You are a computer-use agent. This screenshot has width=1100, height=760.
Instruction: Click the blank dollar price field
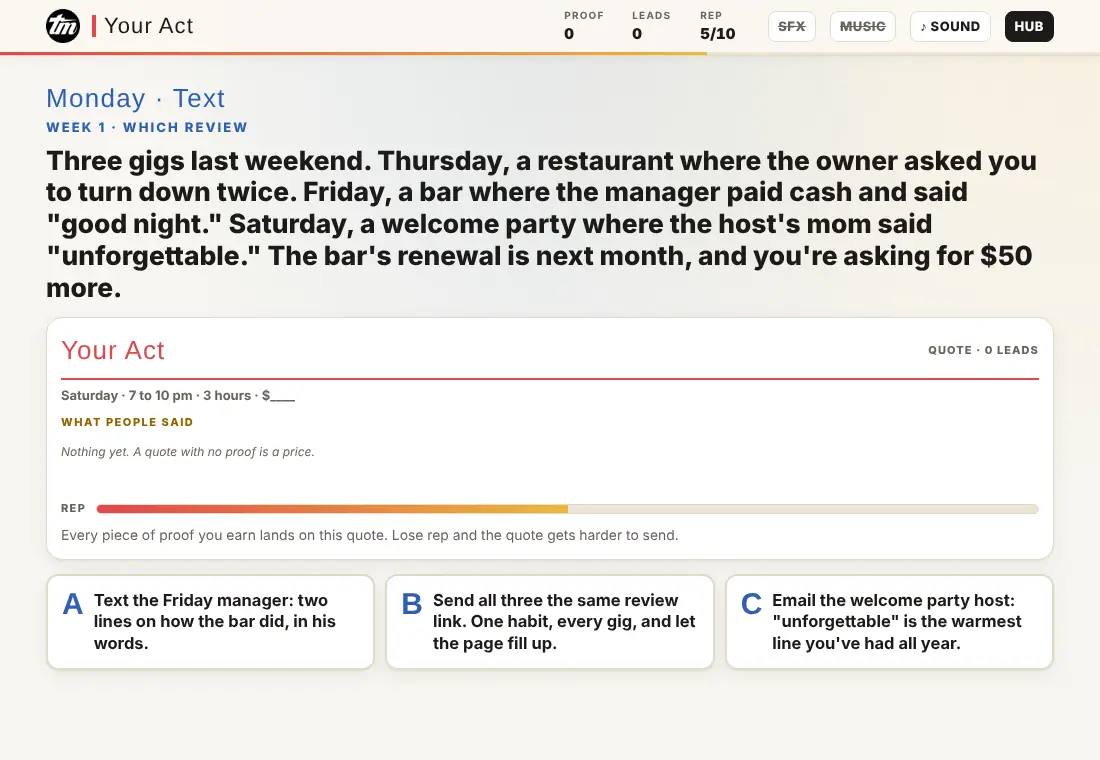[x=279, y=396]
